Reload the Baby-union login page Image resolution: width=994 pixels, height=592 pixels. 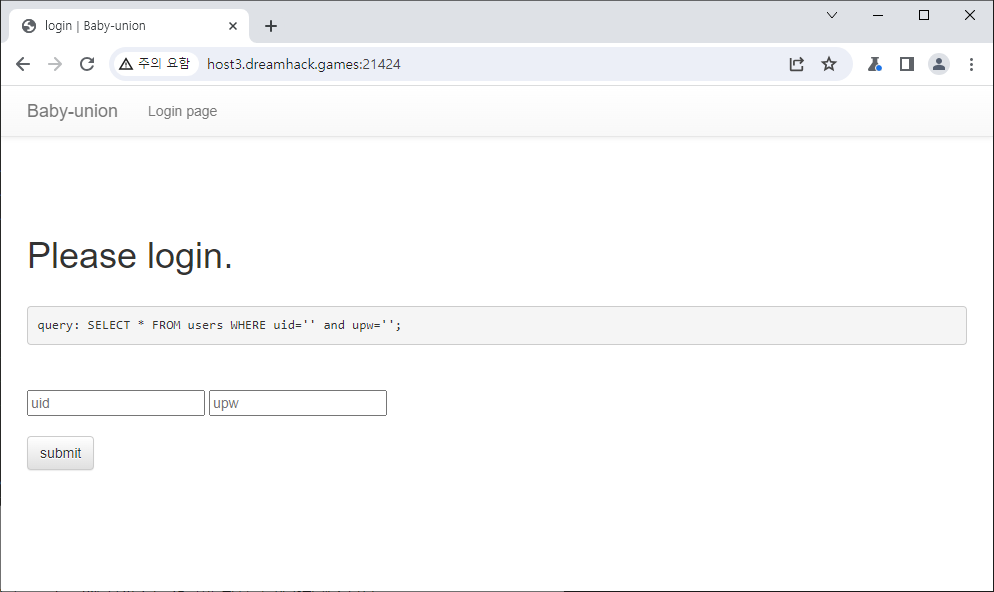(x=87, y=64)
